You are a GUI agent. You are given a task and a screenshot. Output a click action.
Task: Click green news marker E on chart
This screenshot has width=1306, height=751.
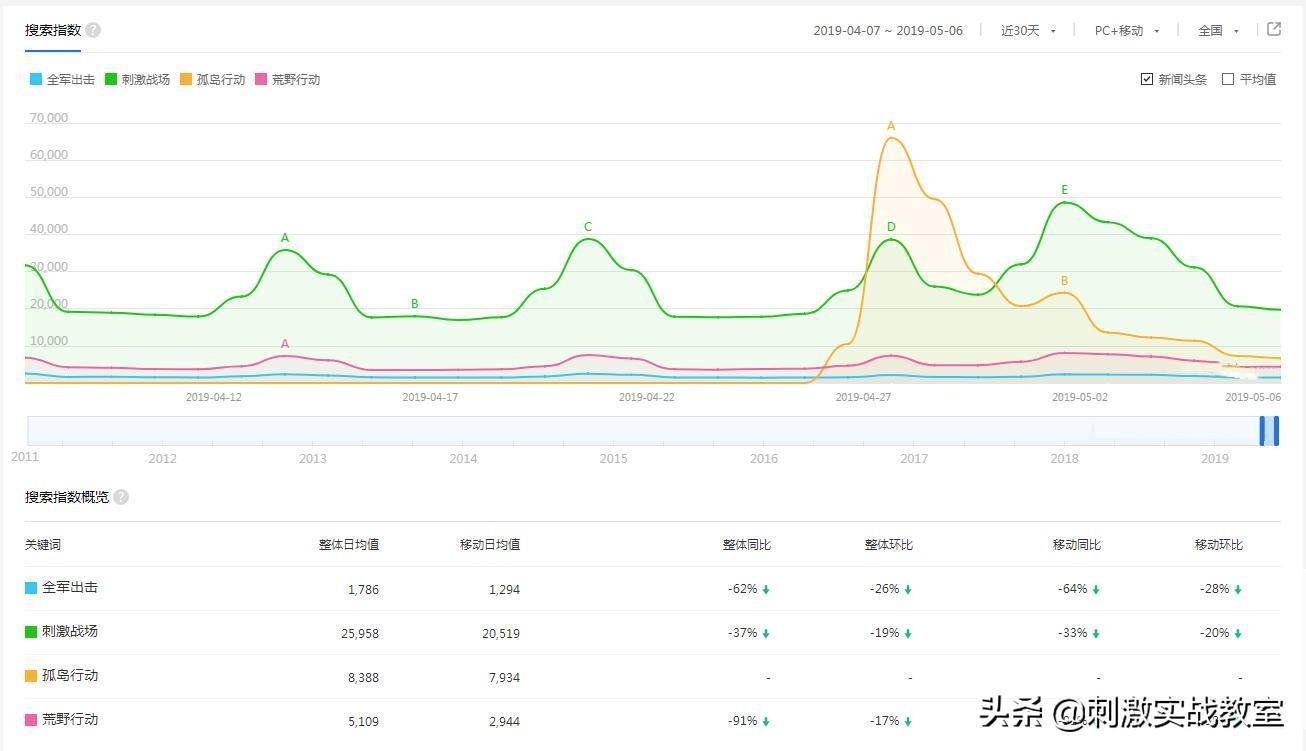tap(1064, 190)
